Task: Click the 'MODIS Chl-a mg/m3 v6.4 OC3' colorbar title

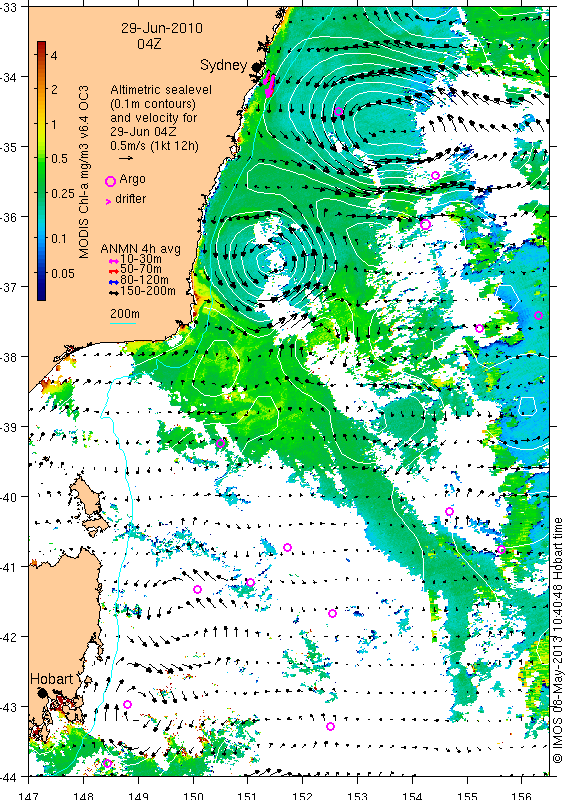Action: [84, 172]
